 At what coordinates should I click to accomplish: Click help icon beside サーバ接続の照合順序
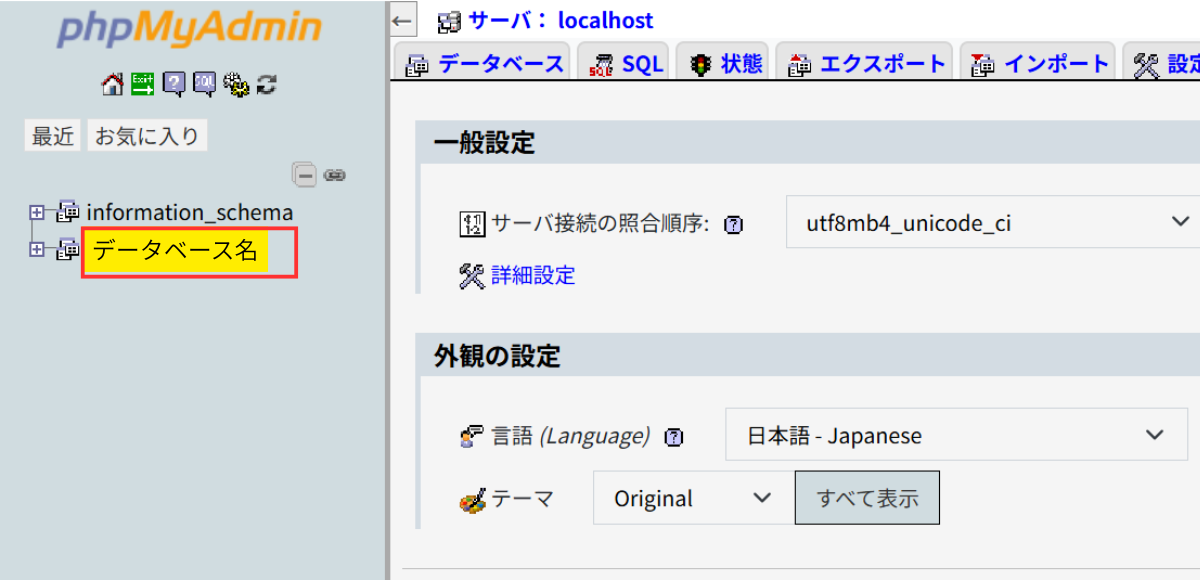click(733, 225)
